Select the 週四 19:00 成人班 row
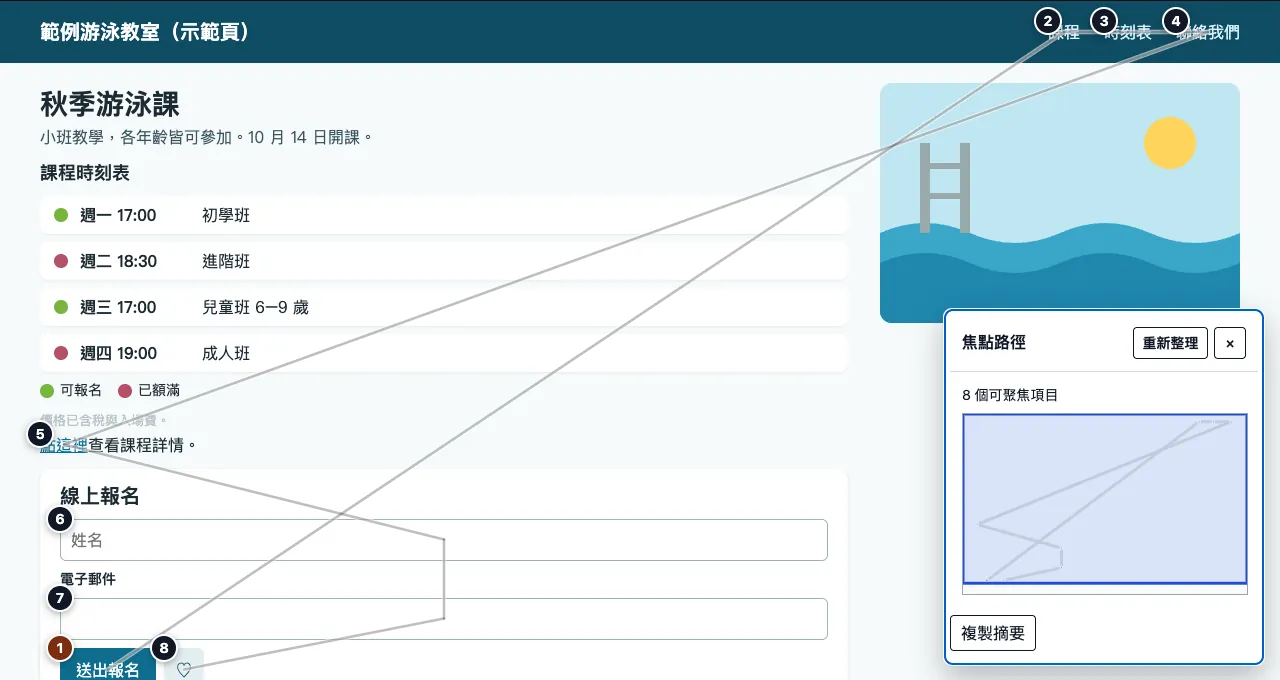1280x680 pixels. 444,353
